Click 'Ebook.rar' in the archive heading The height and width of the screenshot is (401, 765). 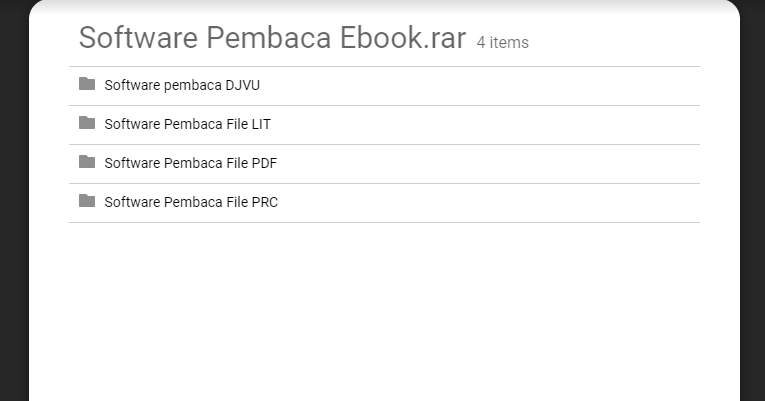coord(403,38)
